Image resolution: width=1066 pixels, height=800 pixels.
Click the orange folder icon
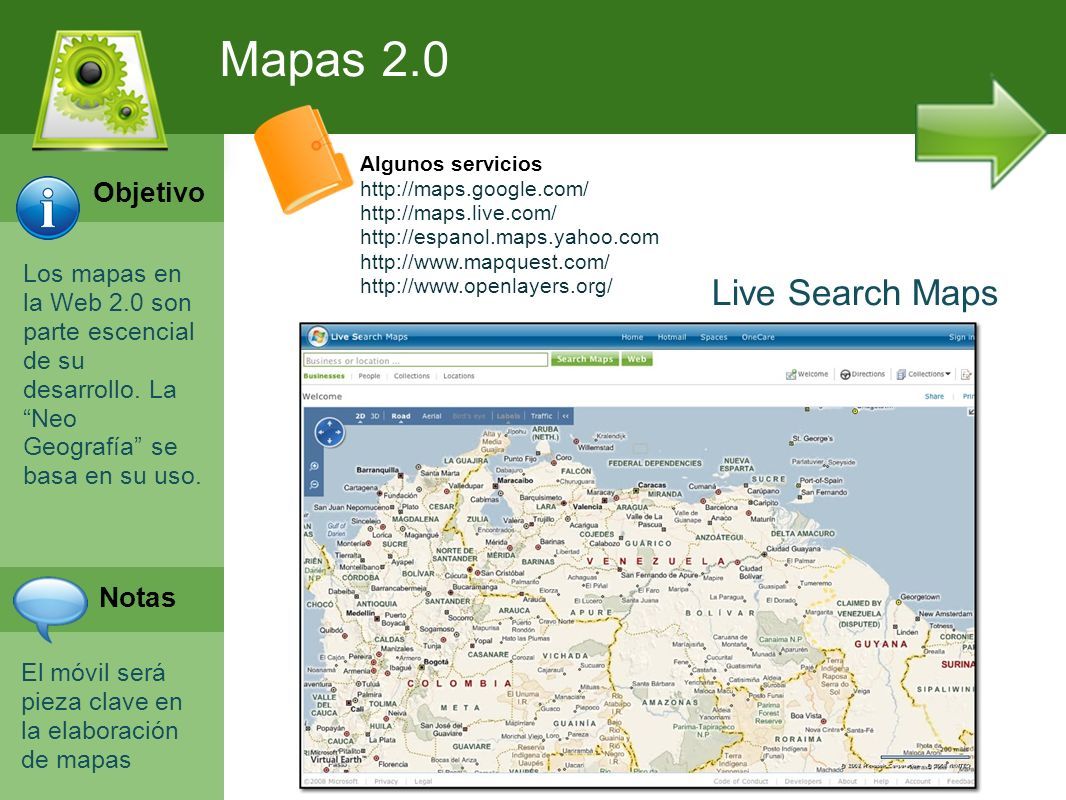(303, 159)
